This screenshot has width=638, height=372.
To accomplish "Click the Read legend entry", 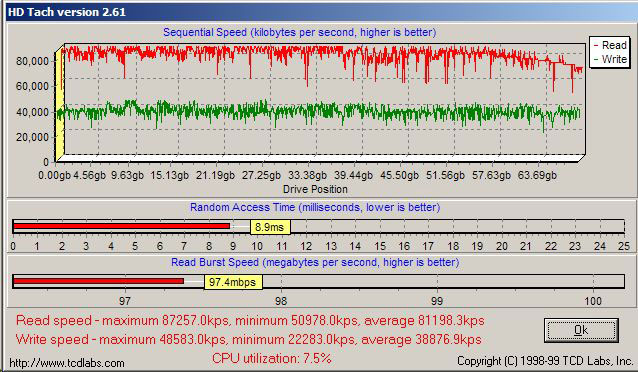I will [x=610, y=45].
